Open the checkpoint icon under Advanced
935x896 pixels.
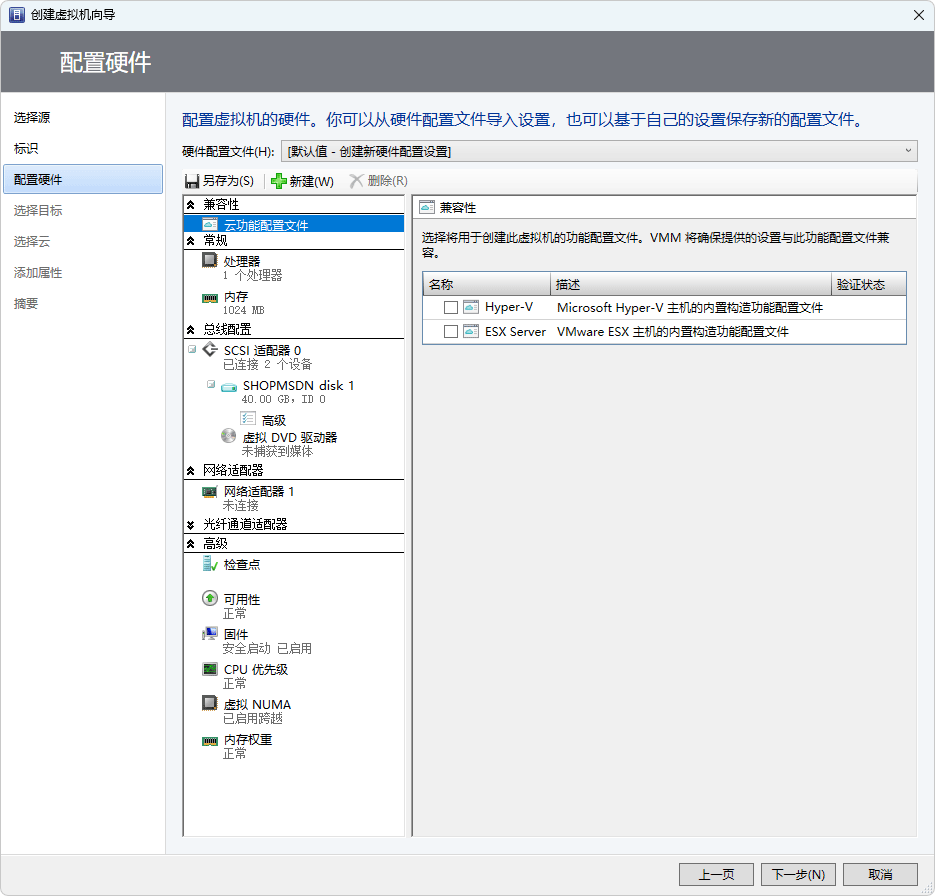coord(210,565)
